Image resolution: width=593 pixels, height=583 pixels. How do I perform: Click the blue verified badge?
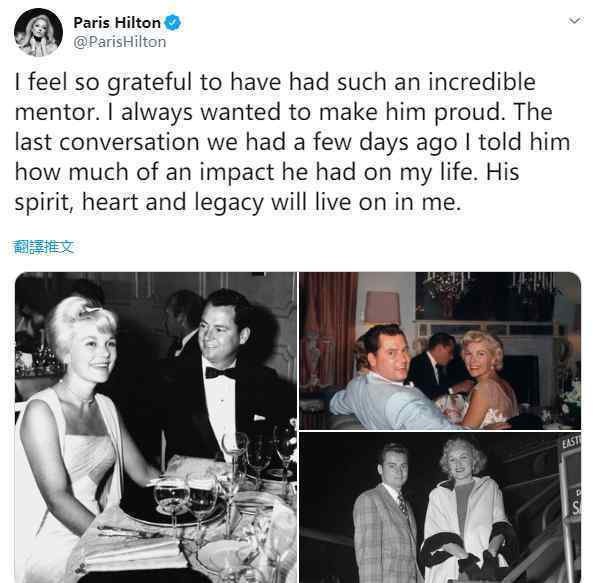[173, 23]
